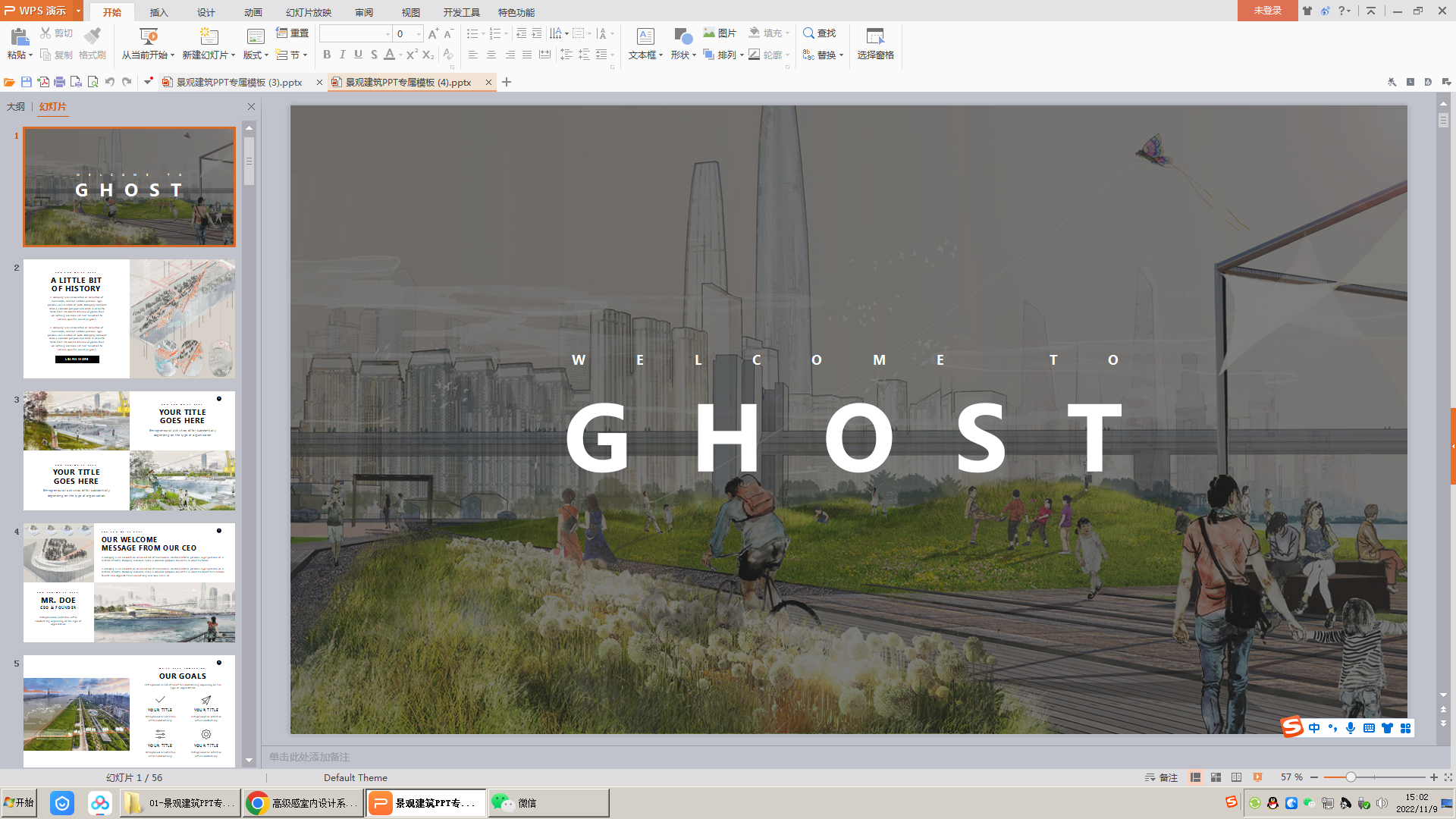Click the Copy (复制) button
This screenshot has height=819, width=1456.
tap(57, 55)
